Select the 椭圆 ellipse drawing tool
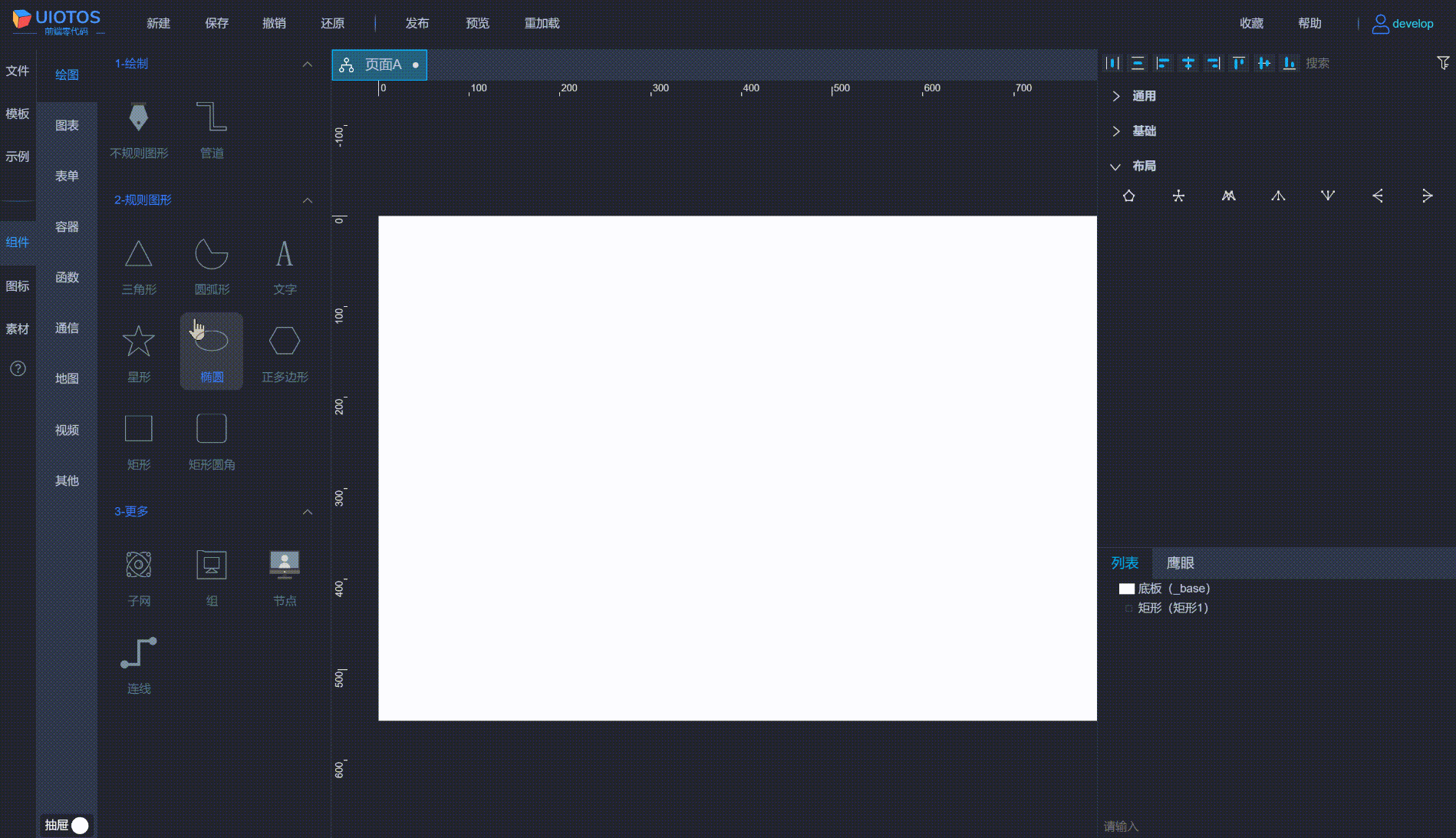 tap(211, 351)
